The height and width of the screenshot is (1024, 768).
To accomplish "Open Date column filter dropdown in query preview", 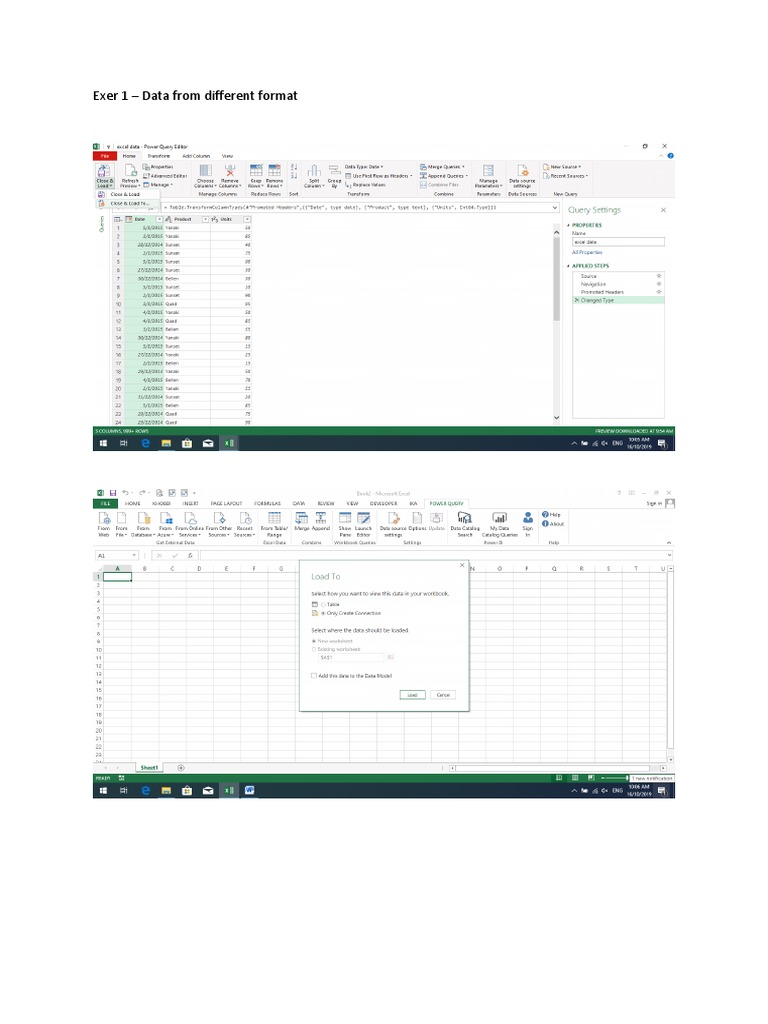I will pyautogui.click(x=159, y=219).
